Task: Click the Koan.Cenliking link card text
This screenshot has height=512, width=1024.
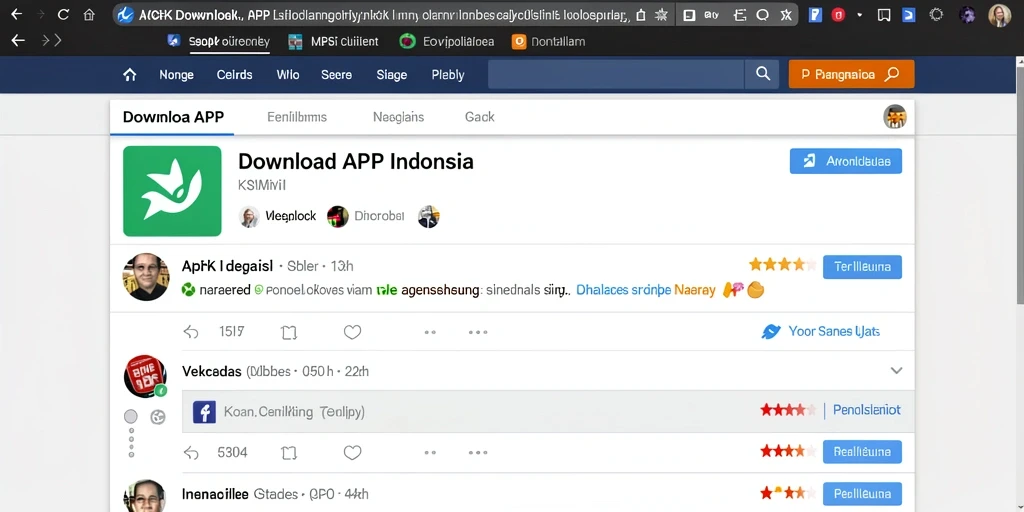Action: (294, 412)
